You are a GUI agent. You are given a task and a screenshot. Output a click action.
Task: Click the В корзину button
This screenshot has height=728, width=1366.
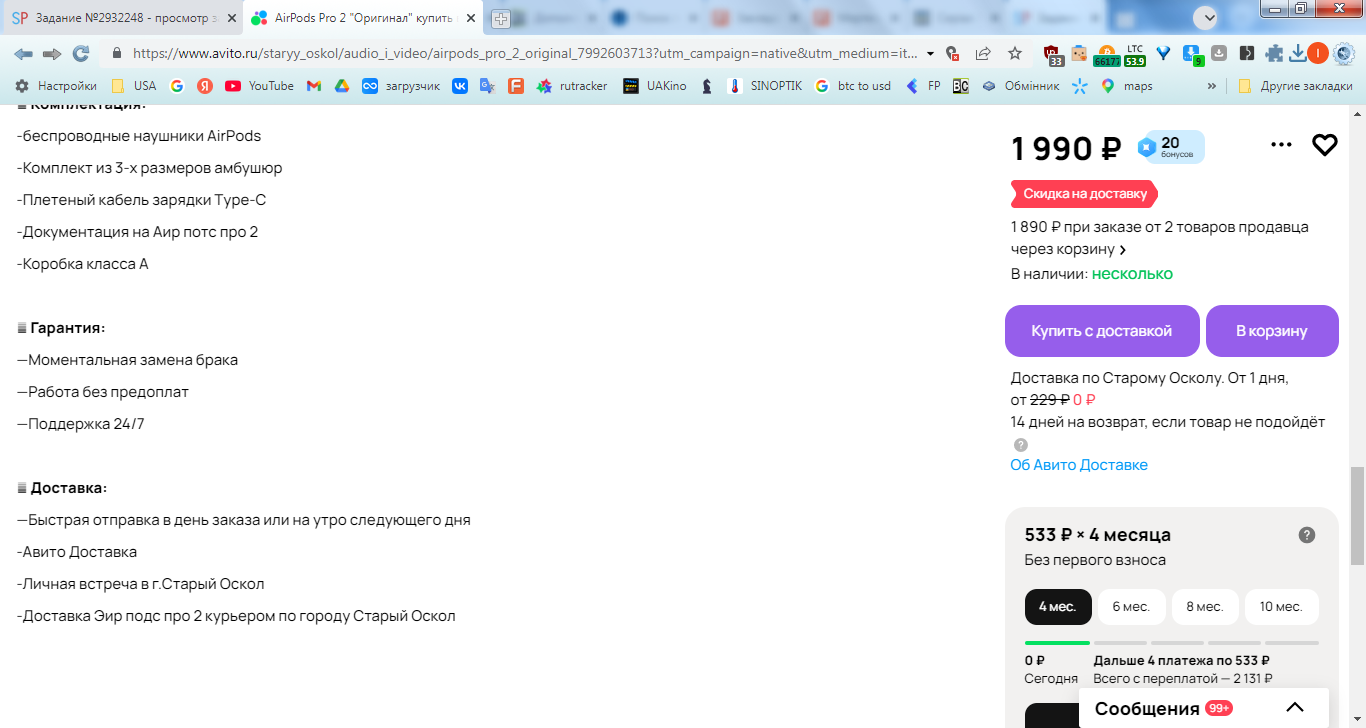click(x=1272, y=331)
